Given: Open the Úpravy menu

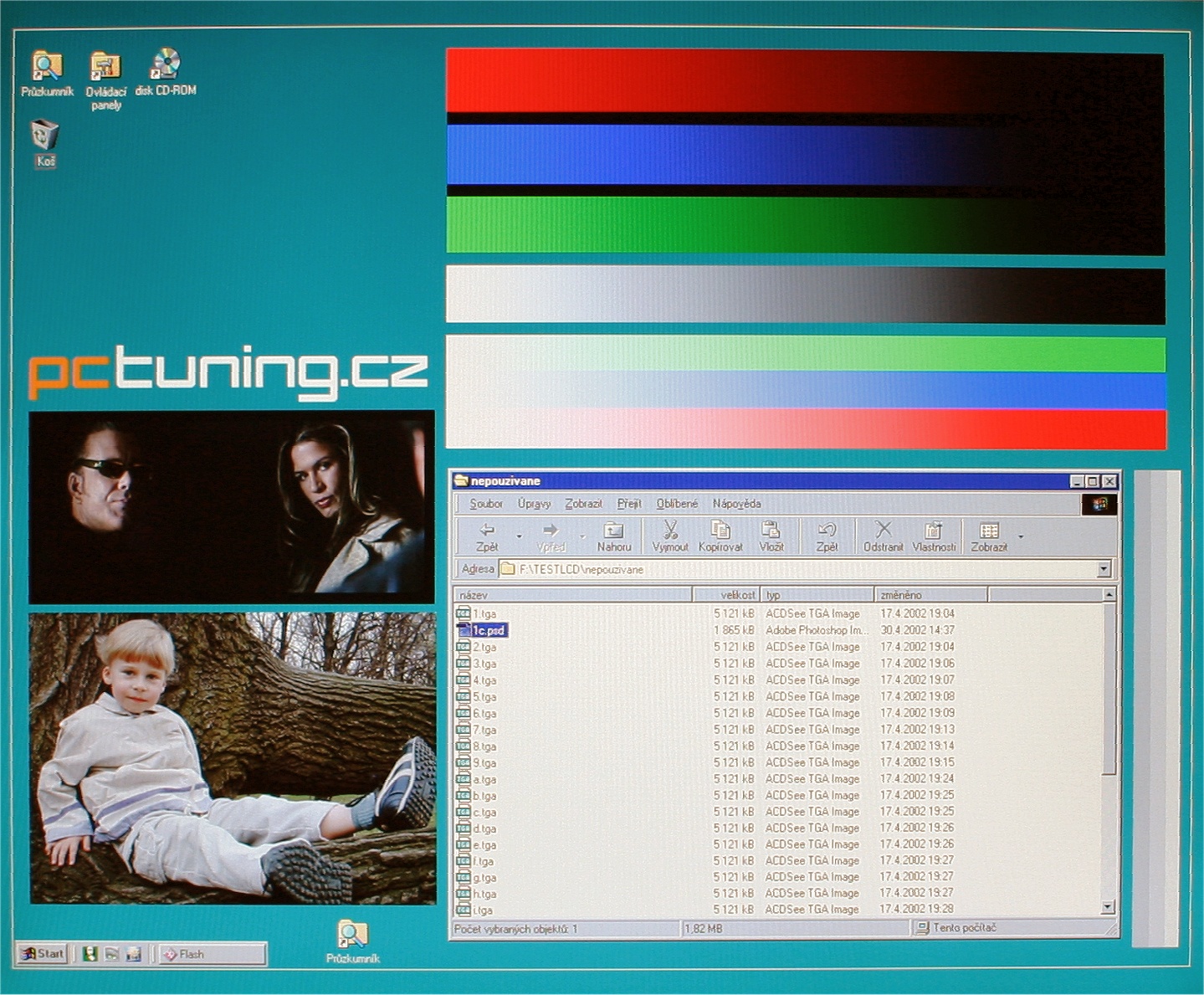Looking at the screenshot, I should (534, 504).
